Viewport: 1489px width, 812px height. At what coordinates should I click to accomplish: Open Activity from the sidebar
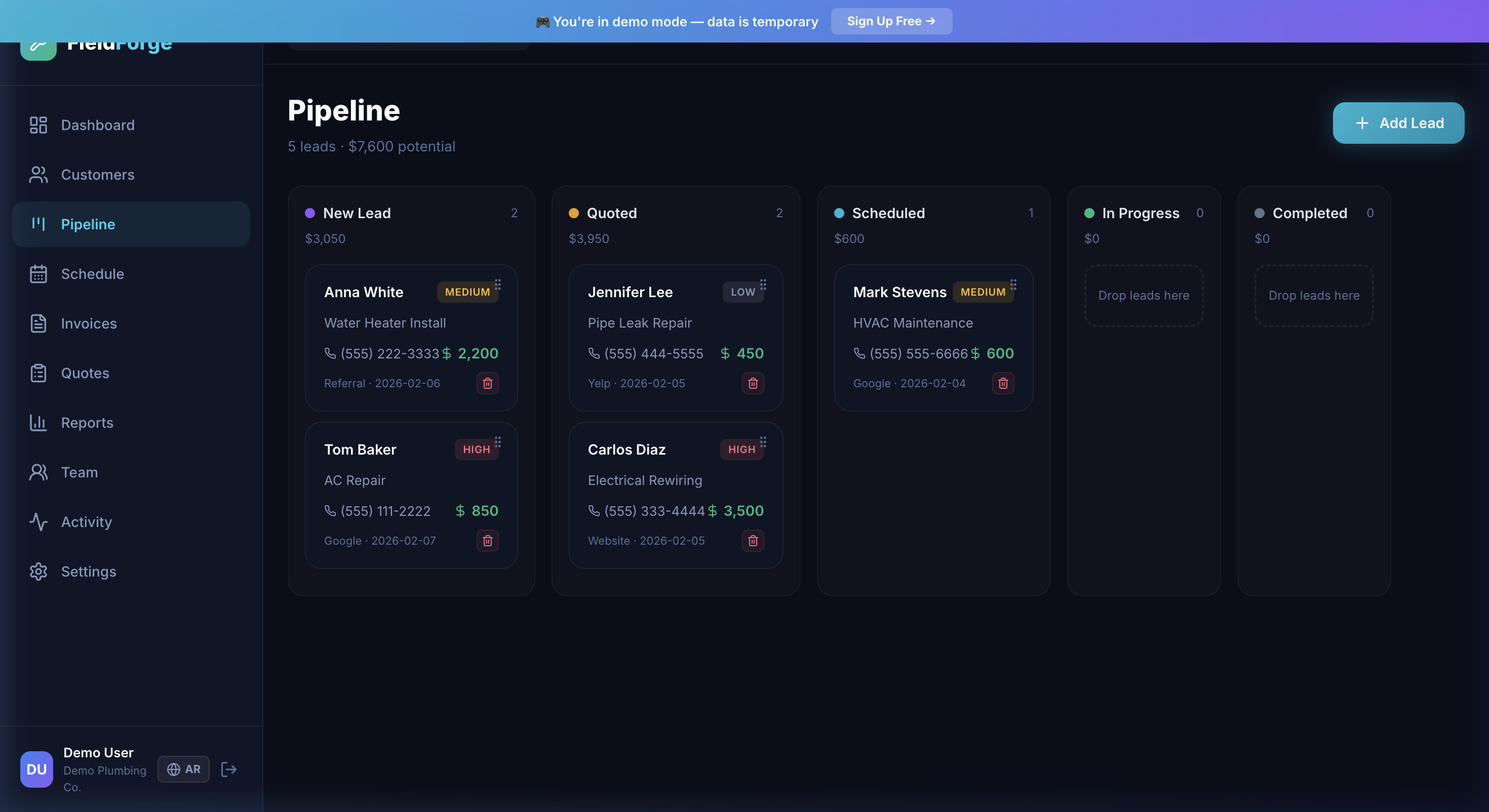coord(87,522)
